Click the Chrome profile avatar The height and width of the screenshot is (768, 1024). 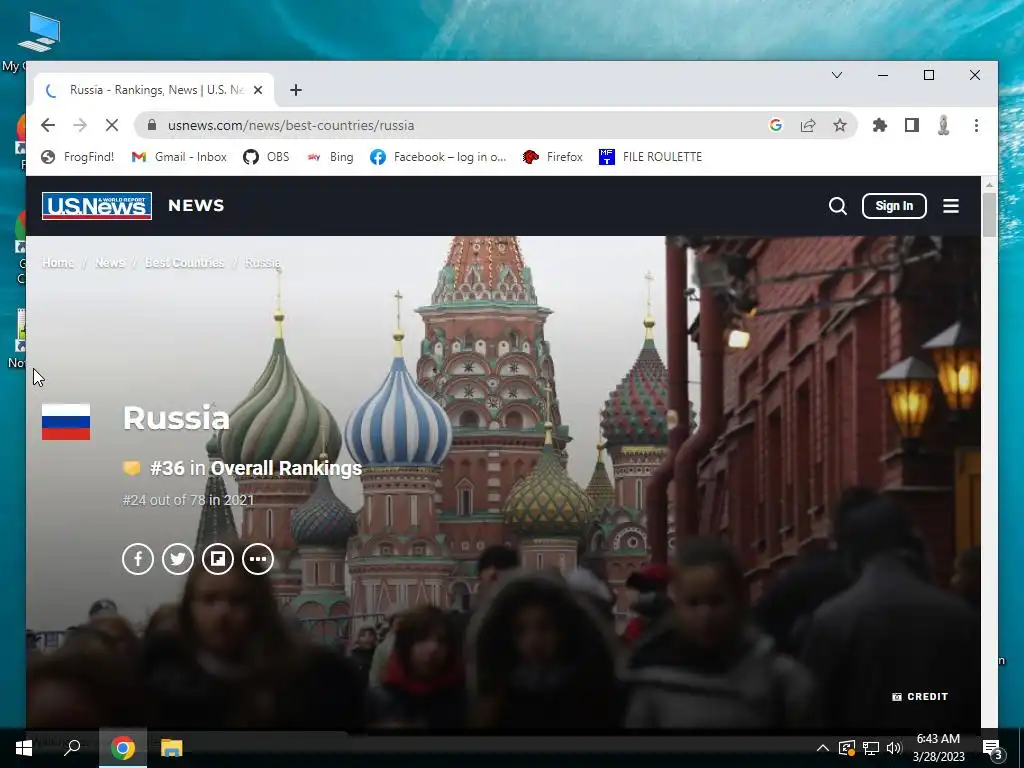click(x=943, y=125)
